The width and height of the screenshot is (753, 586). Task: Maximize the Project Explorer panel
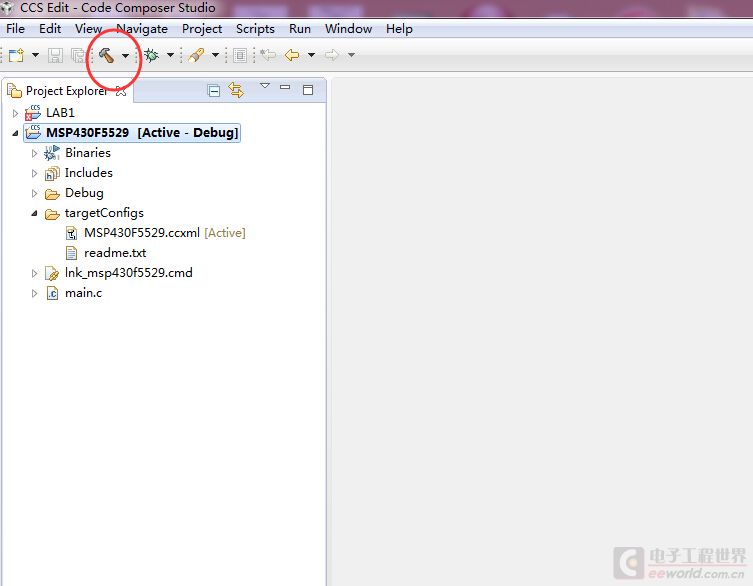coord(308,90)
